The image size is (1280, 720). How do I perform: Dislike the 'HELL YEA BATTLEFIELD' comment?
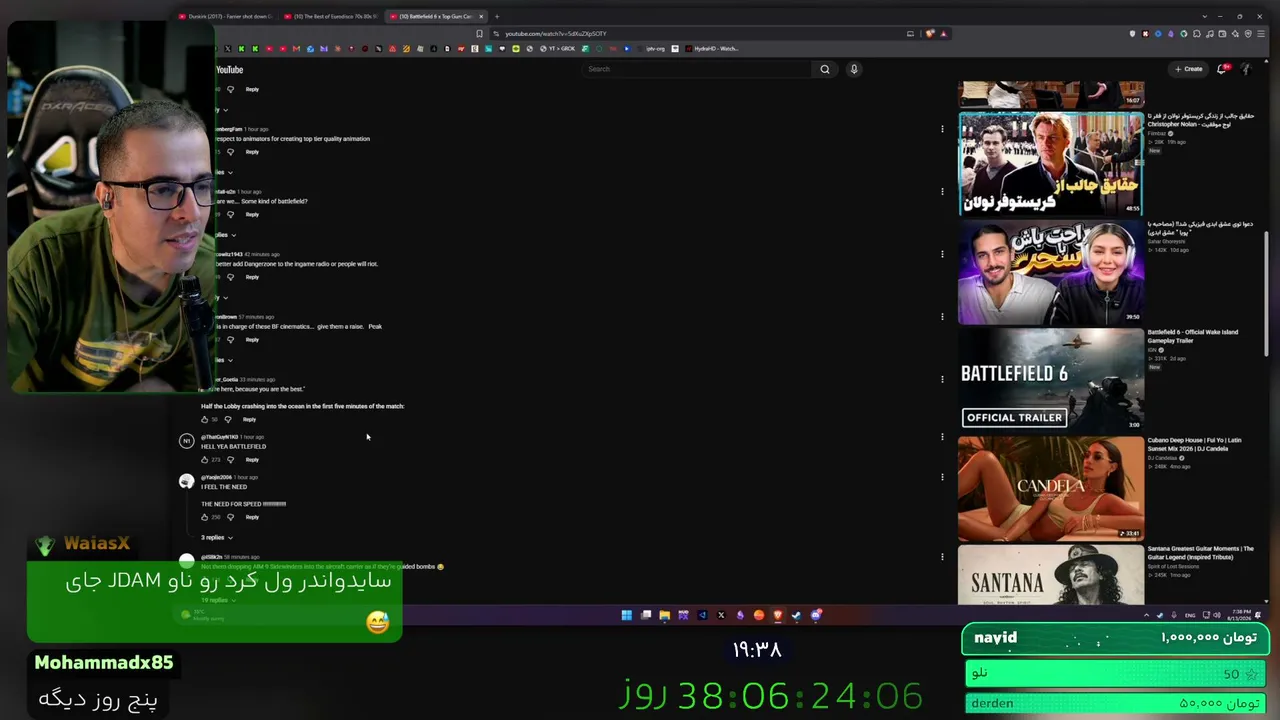click(230, 460)
